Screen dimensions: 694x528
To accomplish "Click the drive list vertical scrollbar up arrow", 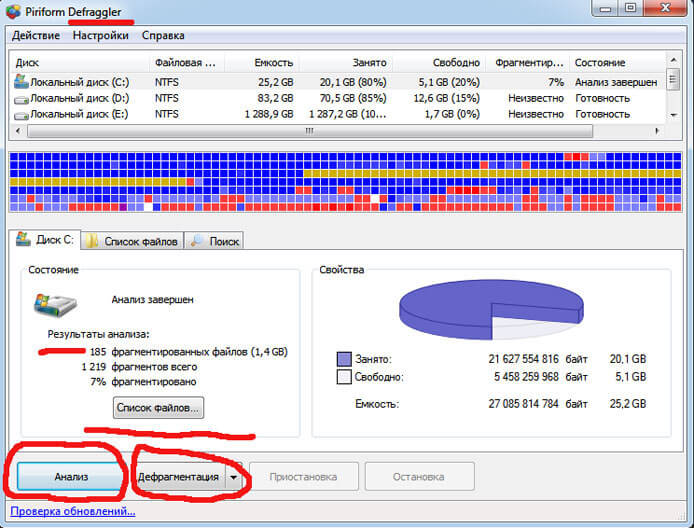I will pos(673,60).
